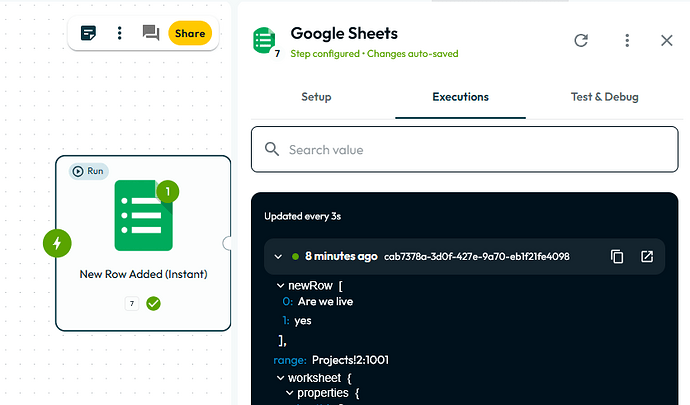
Task: Click the green badge numbered 1 on node
Action: (168, 191)
